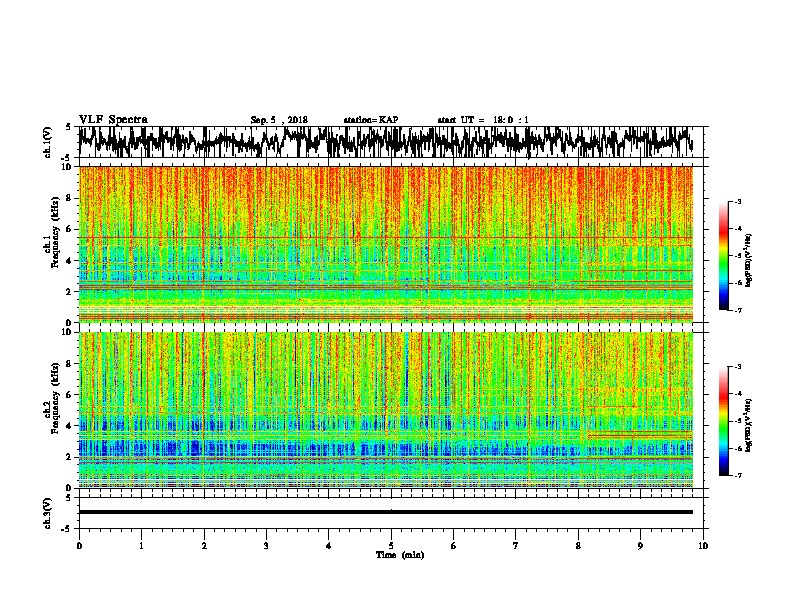
Task: Click the time axis tick label "0"
Action: (79, 546)
